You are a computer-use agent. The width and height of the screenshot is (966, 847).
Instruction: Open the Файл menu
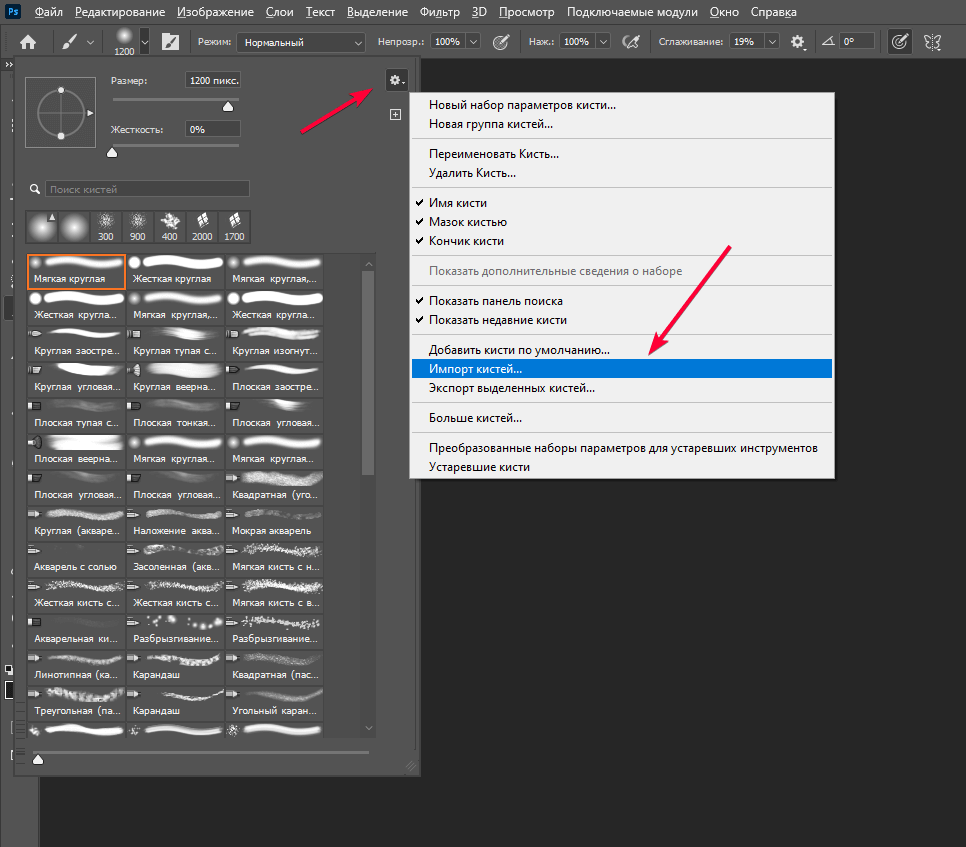[49, 12]
